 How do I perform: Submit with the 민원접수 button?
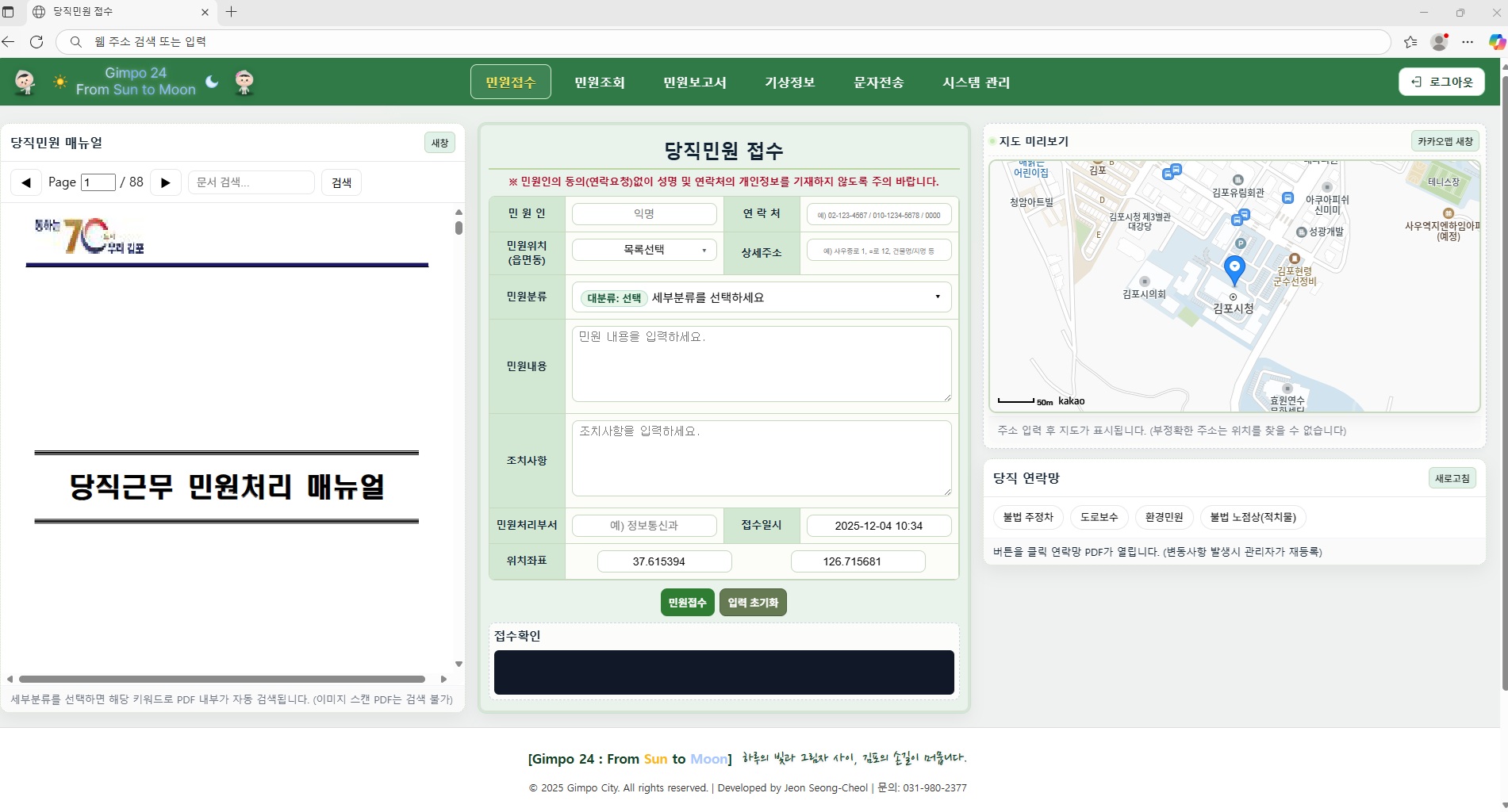tap(687, 602)
